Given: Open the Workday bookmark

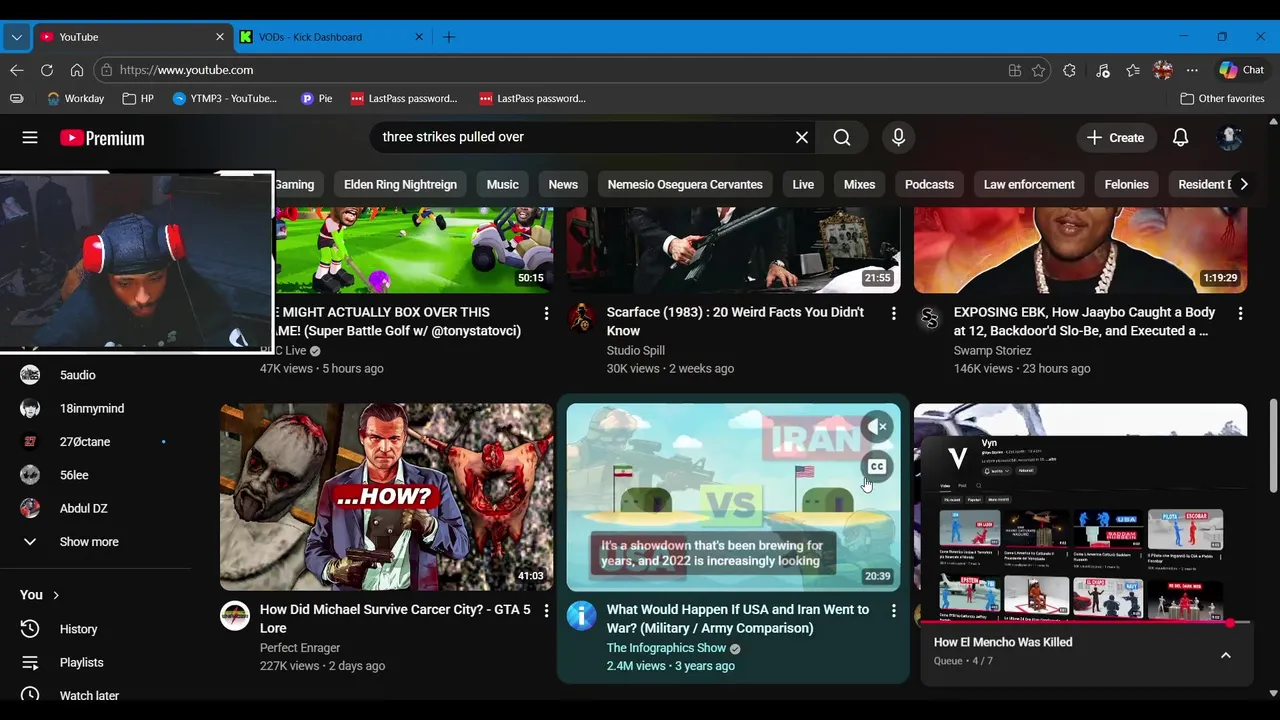Looking at the screenshot, I should (x=75, y=98).
